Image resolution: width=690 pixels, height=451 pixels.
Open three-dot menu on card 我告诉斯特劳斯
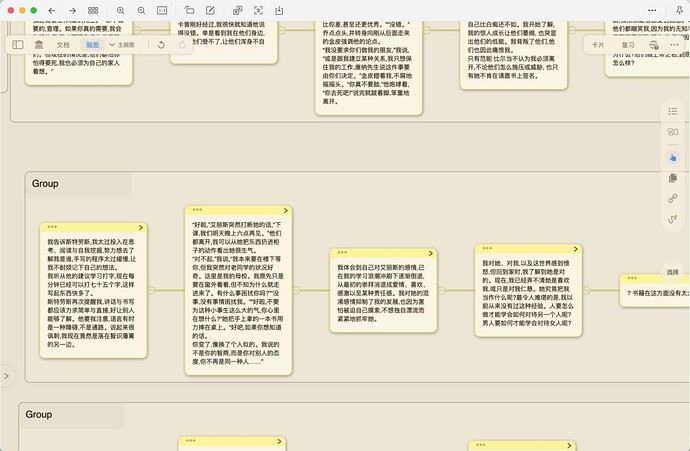point(52,227)
